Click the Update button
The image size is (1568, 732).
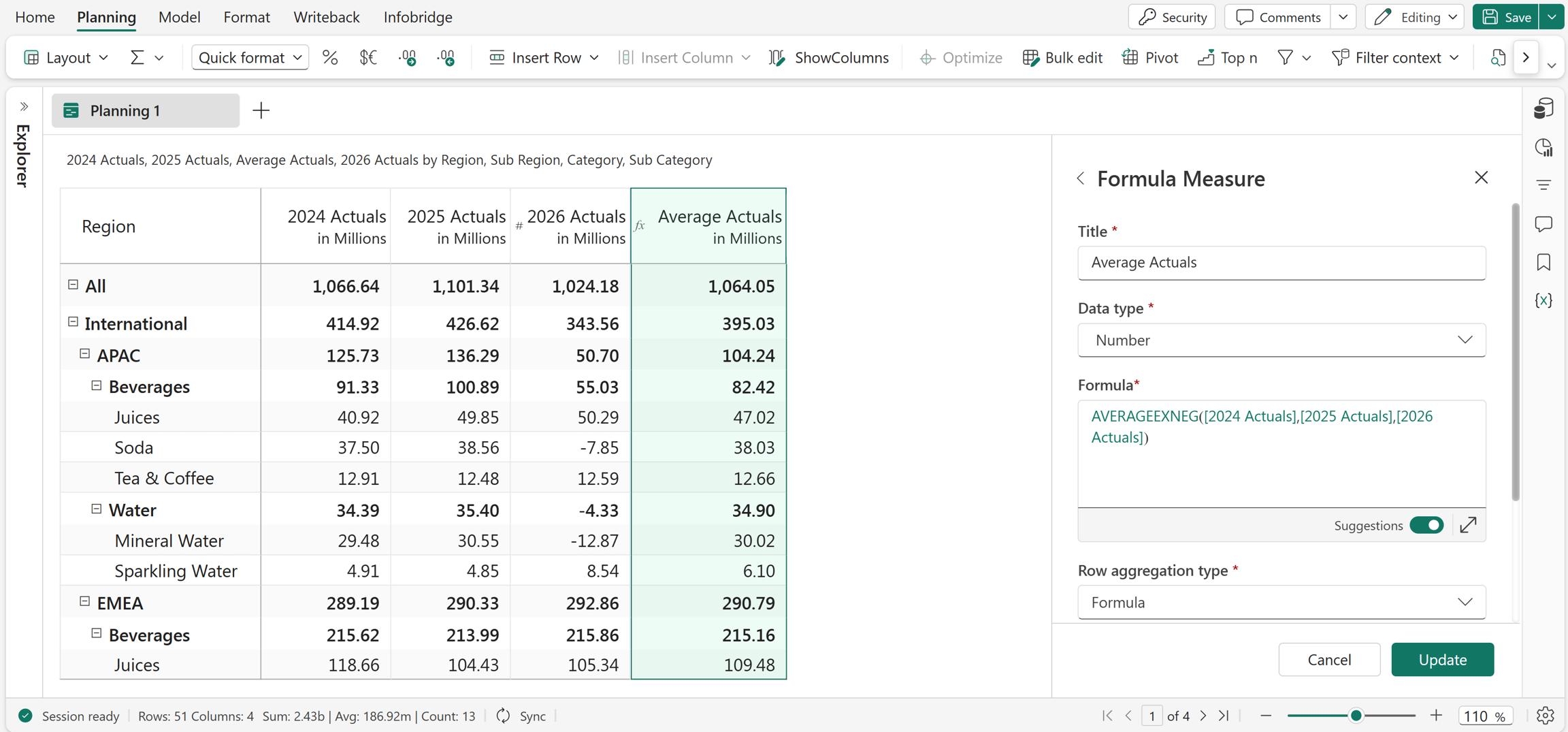[x=1443, y=659]
